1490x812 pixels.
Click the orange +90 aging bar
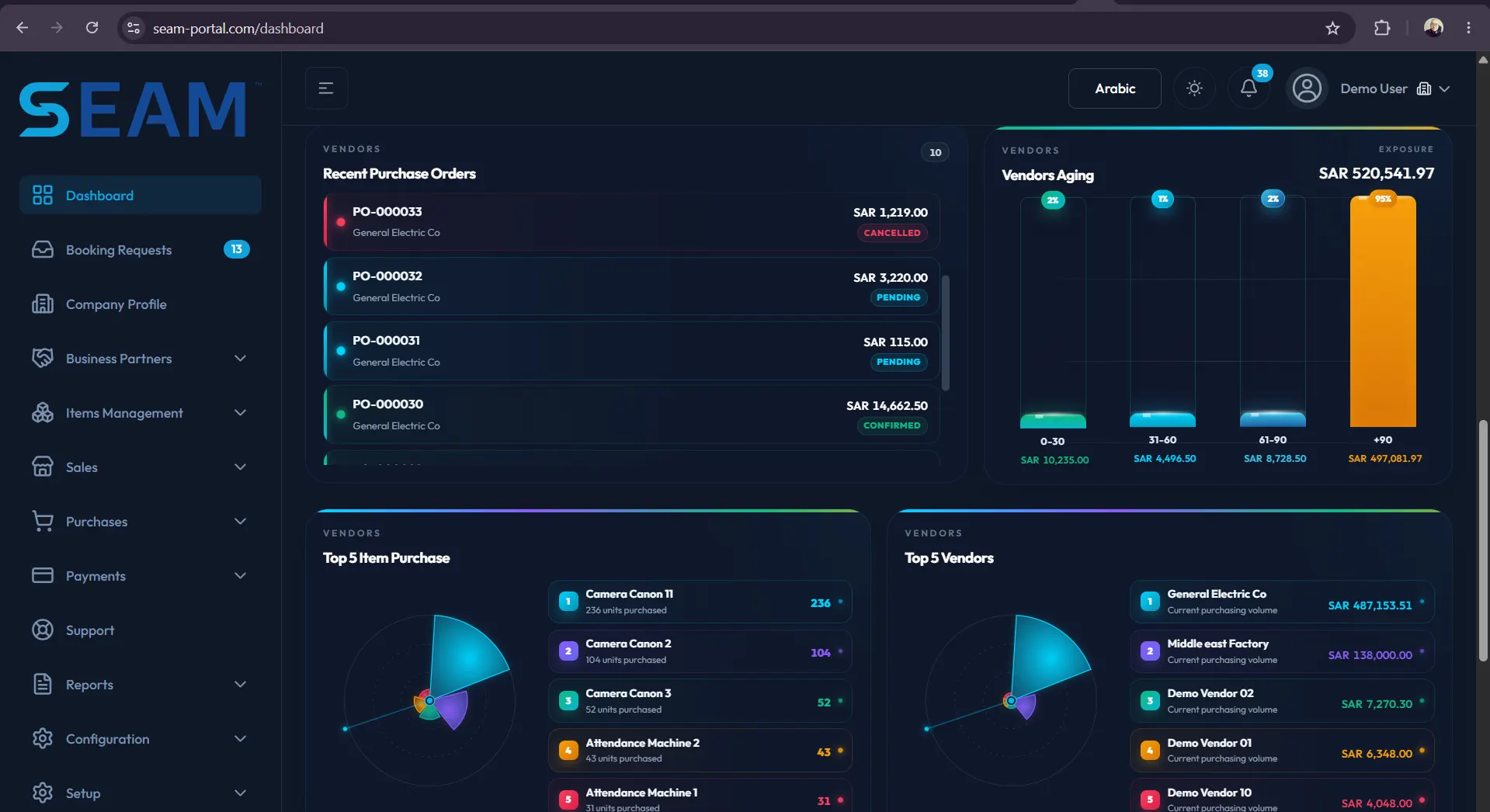1383,311
